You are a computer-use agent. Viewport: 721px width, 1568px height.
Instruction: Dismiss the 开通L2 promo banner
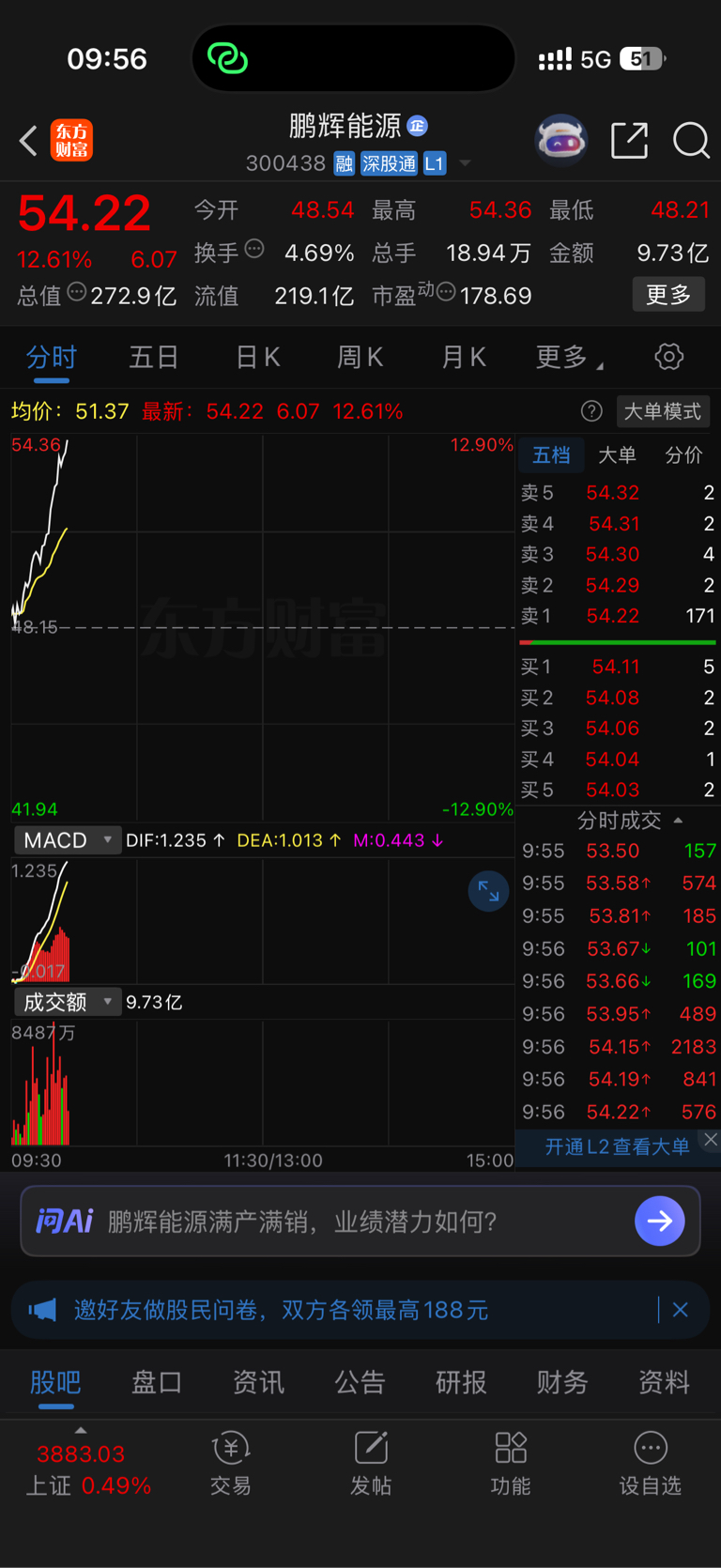(711, 1139)
